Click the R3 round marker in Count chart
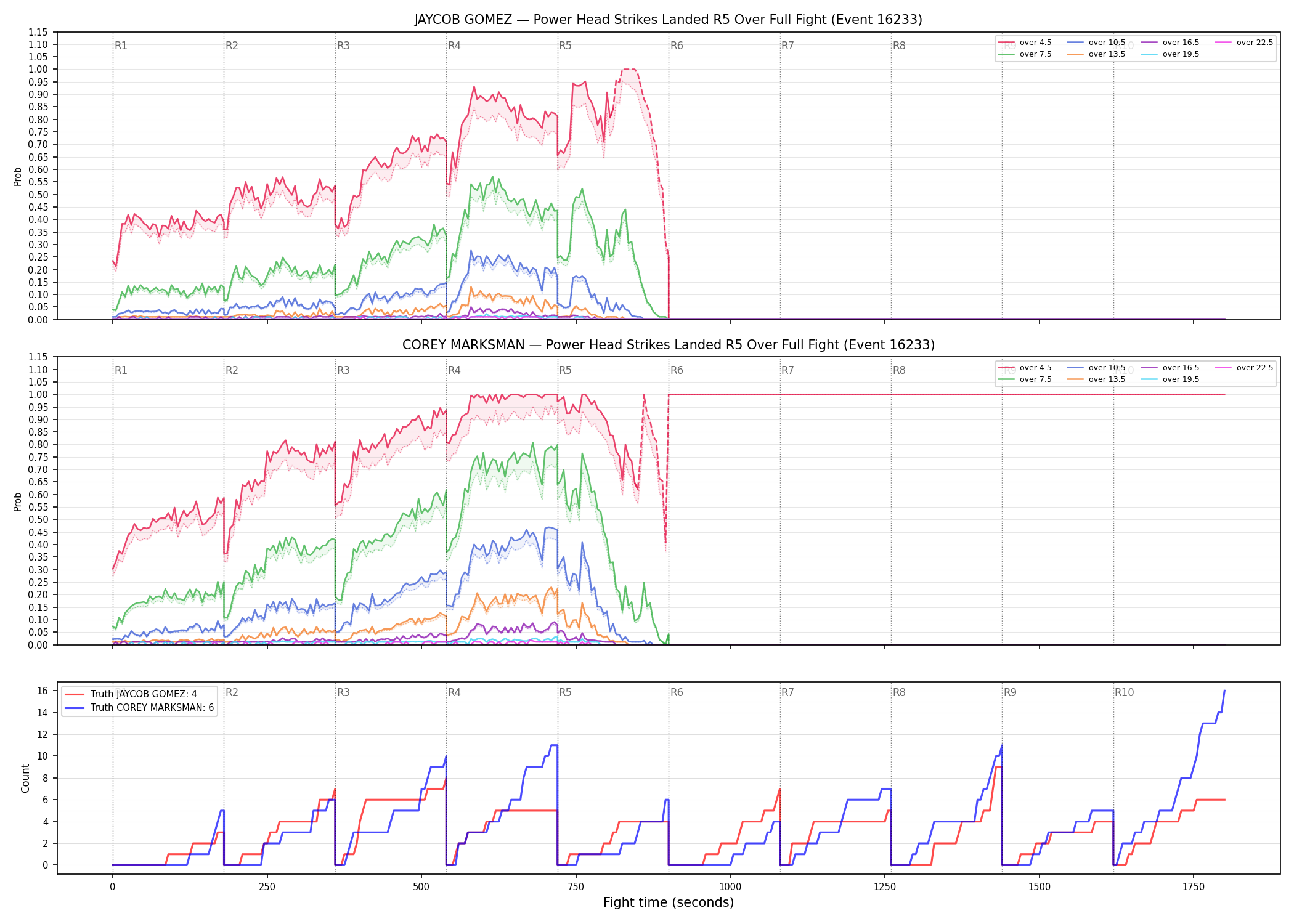The height and width of the screenshot is (924, 1294). click(343, 692)
